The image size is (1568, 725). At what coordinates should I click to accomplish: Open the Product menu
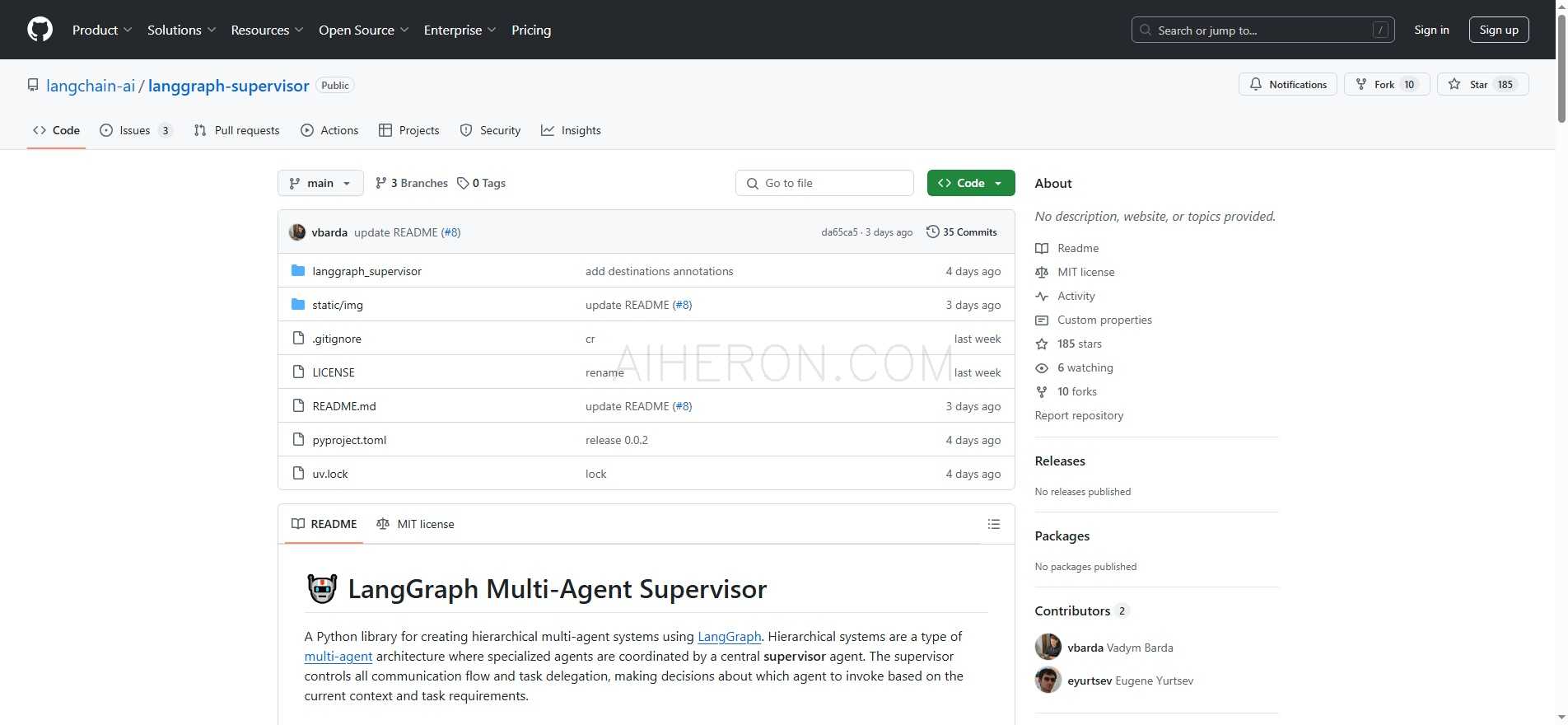coord(101,30)
